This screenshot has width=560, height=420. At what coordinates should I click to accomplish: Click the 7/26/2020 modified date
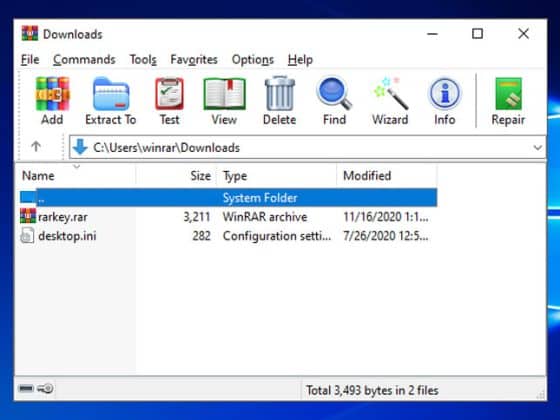(x=386, y=236)
